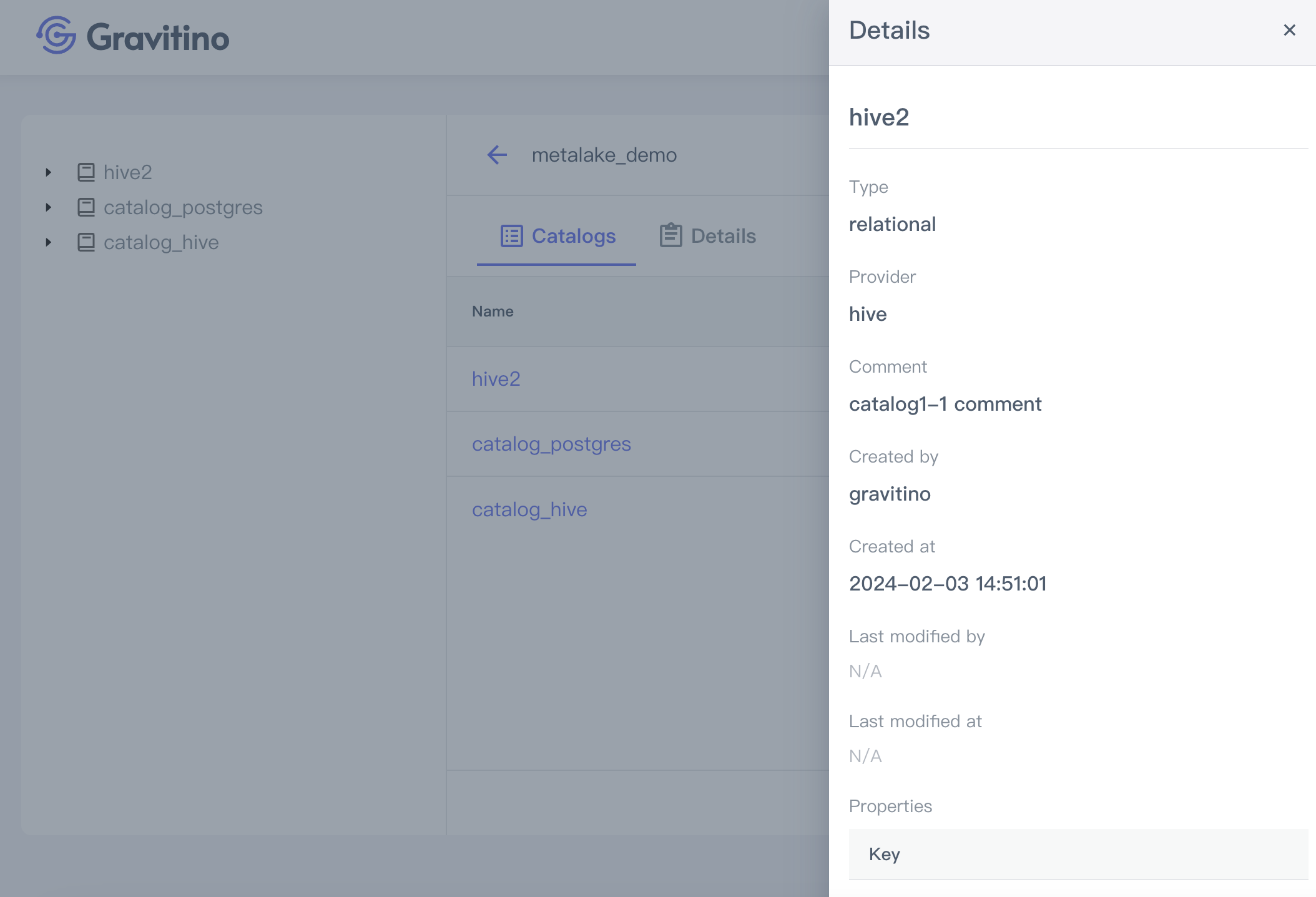Click the catalog_postgres book icon in tree
Image resolution: width=1316 pixels, height=897 pixels.
pyautogui.click(x=86, y=207)
